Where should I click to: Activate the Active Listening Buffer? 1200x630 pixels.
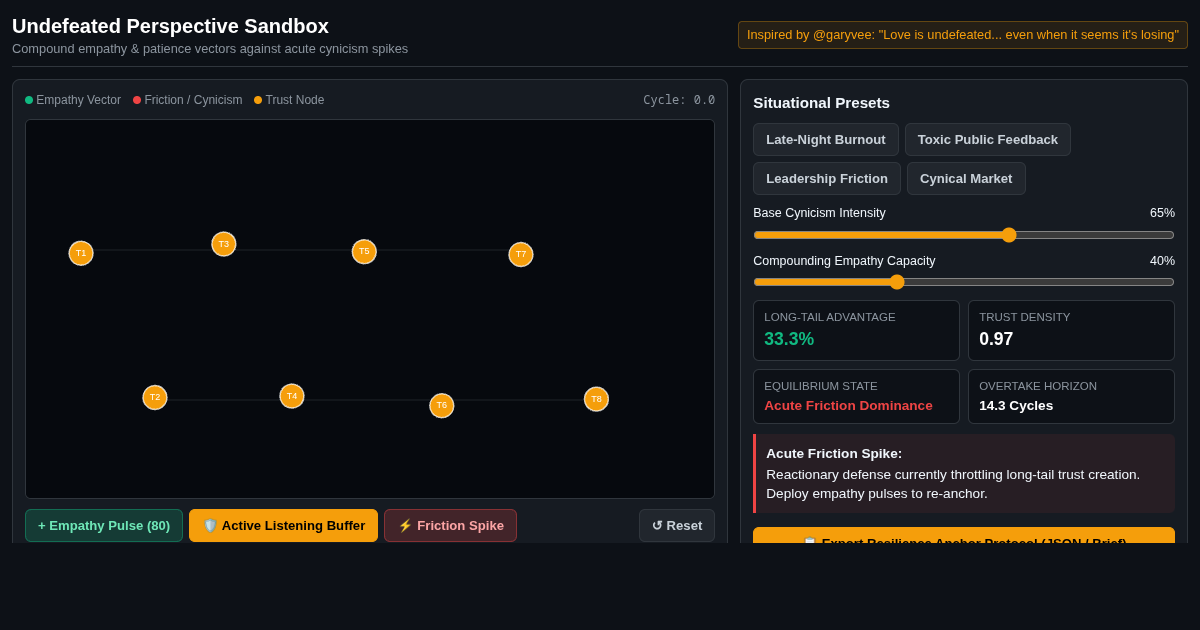pos(284,526)
